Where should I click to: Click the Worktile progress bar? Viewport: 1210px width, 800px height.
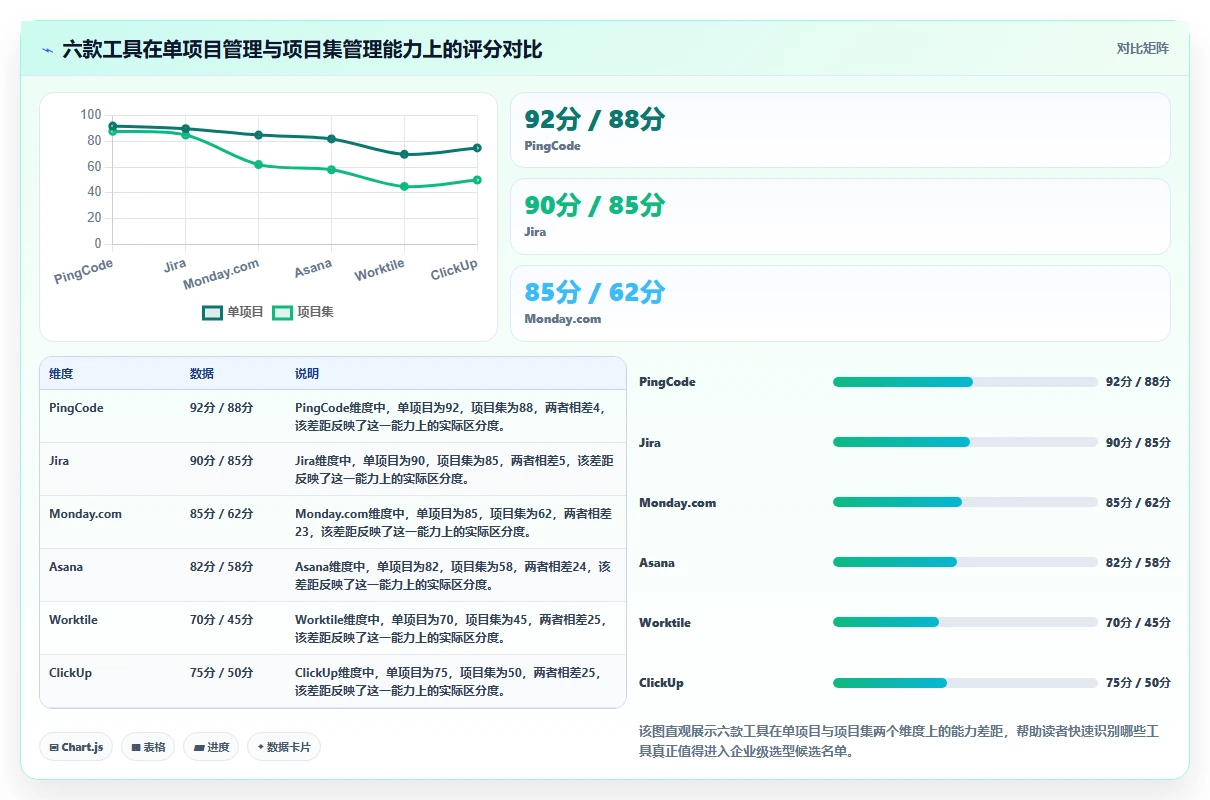[x=965, y=622]
